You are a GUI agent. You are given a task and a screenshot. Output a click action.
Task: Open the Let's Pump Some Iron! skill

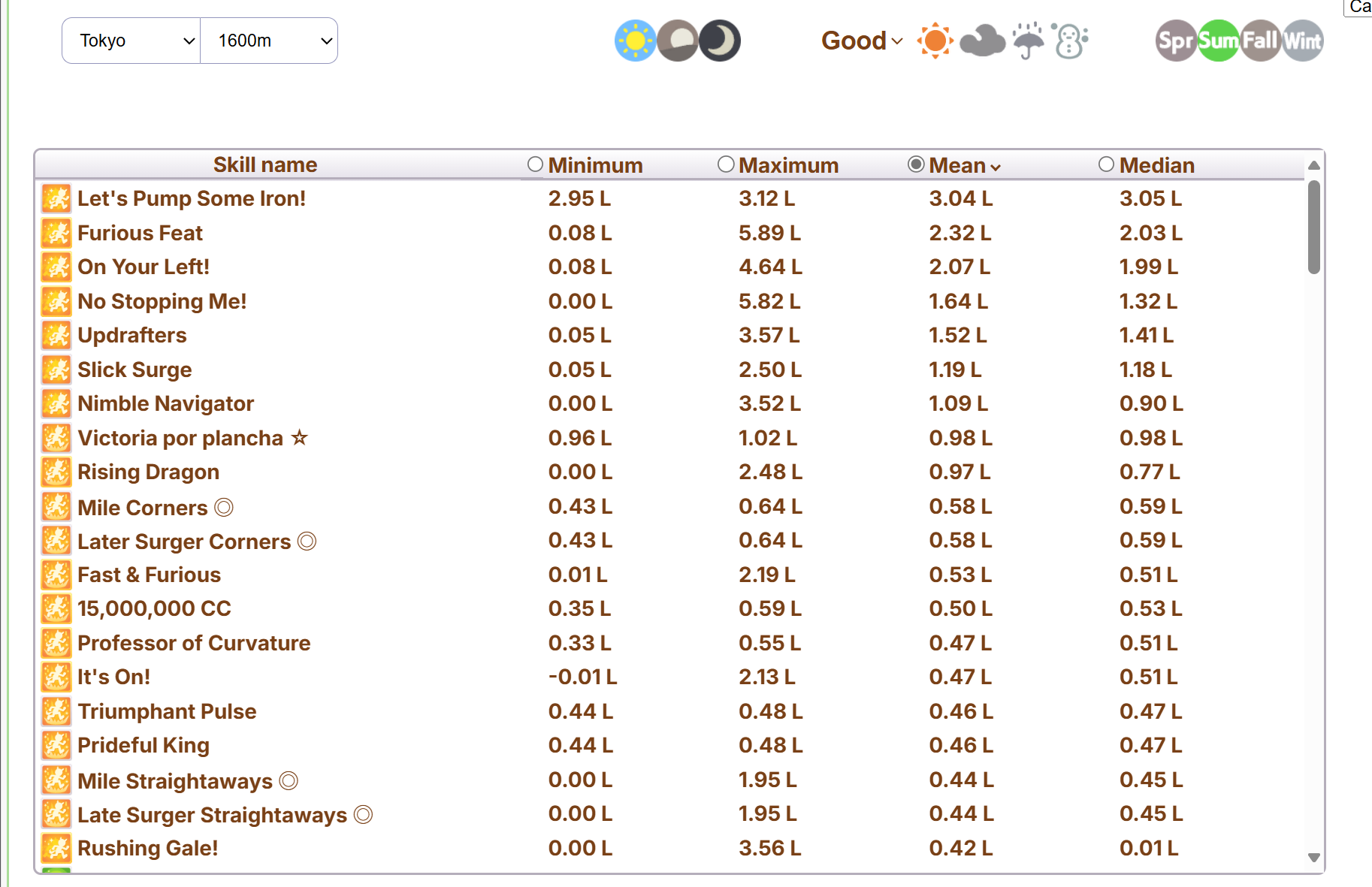[192, 199]
